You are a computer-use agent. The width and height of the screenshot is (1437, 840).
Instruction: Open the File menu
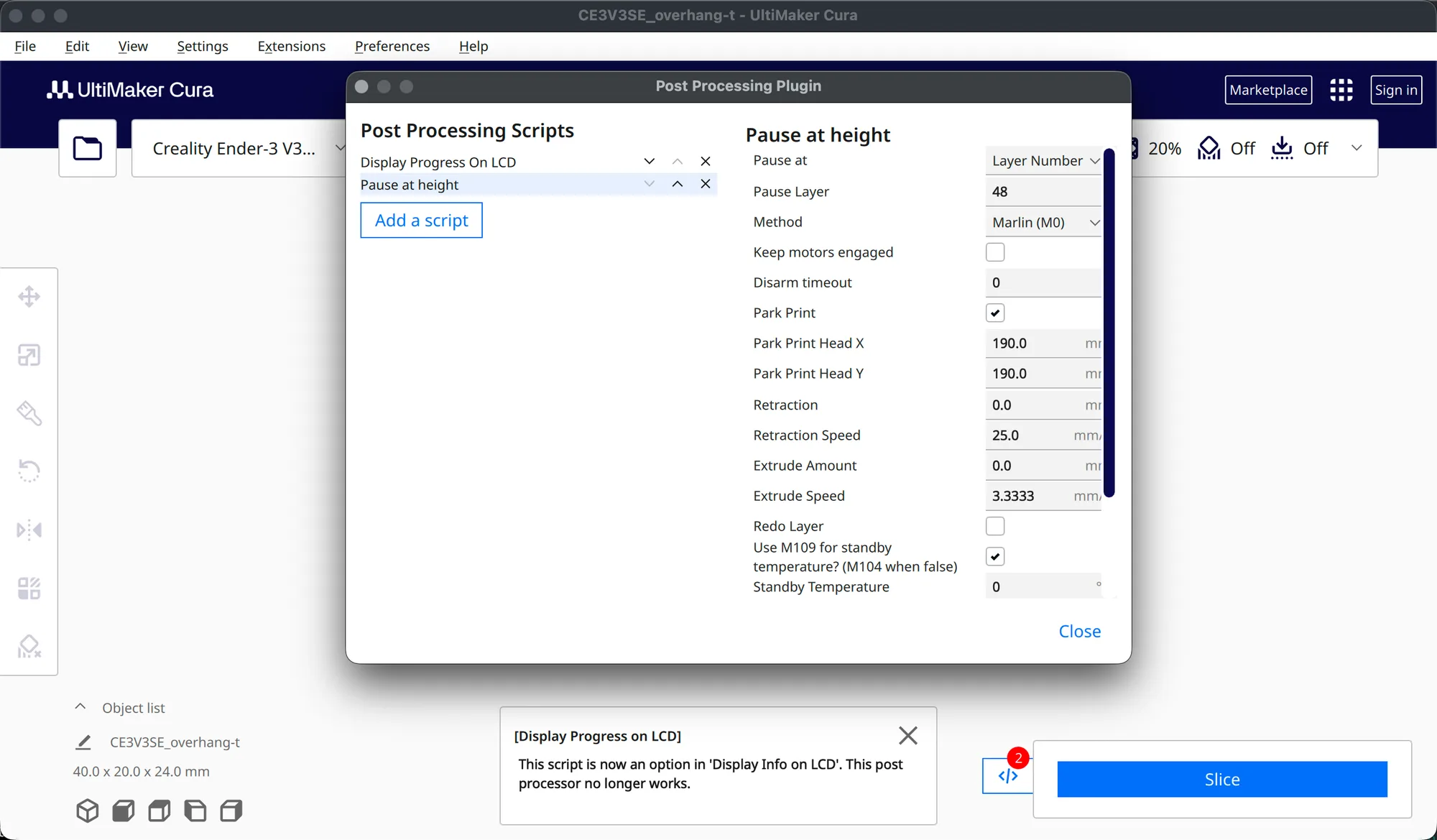(25, 46)
